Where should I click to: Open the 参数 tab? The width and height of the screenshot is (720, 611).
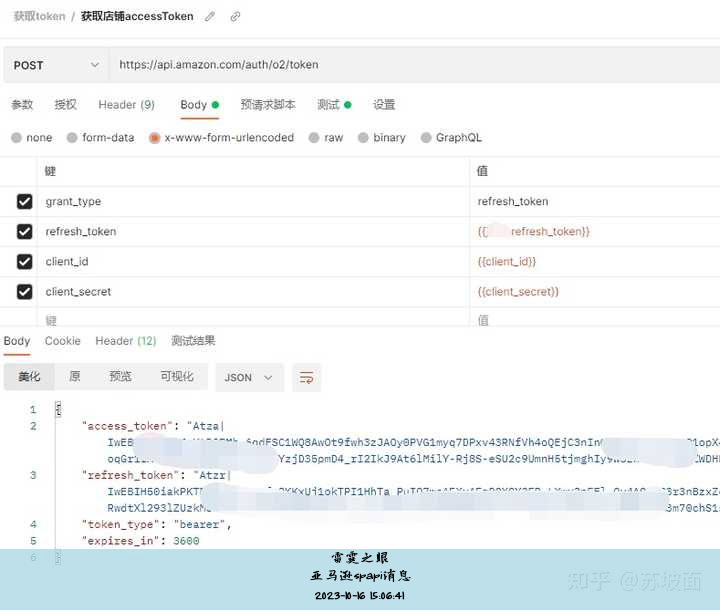coord(22,105)
